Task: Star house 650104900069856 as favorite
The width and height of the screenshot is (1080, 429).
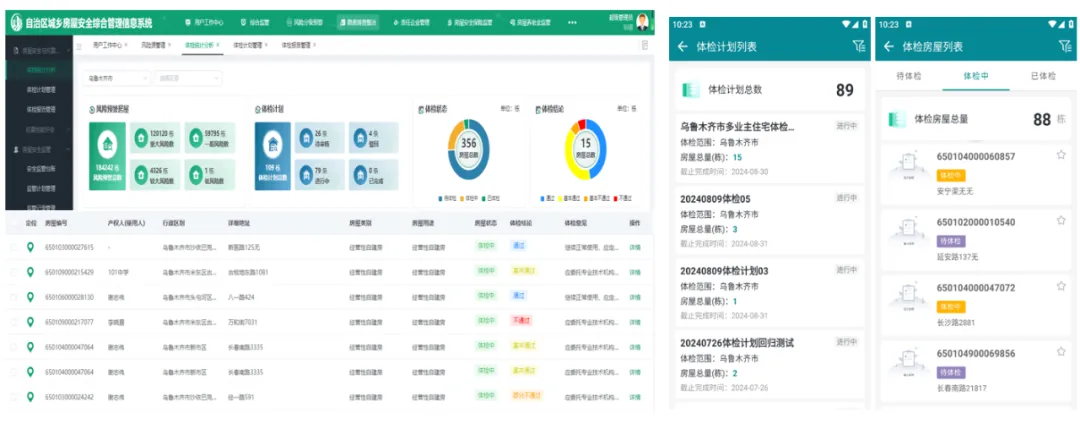Action: 1061,352
